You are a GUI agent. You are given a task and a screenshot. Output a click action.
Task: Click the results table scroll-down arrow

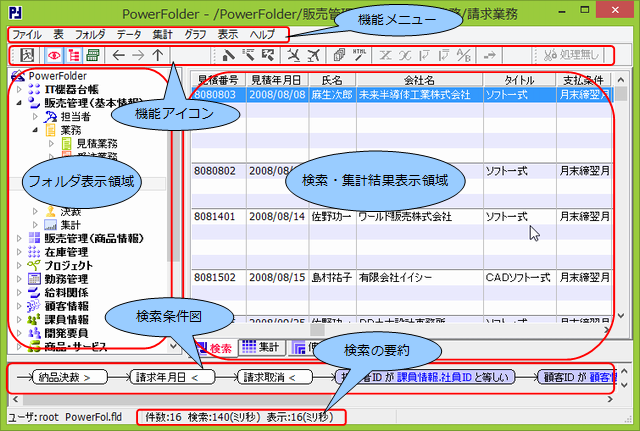pyautogui.click(x=621, y=315)
